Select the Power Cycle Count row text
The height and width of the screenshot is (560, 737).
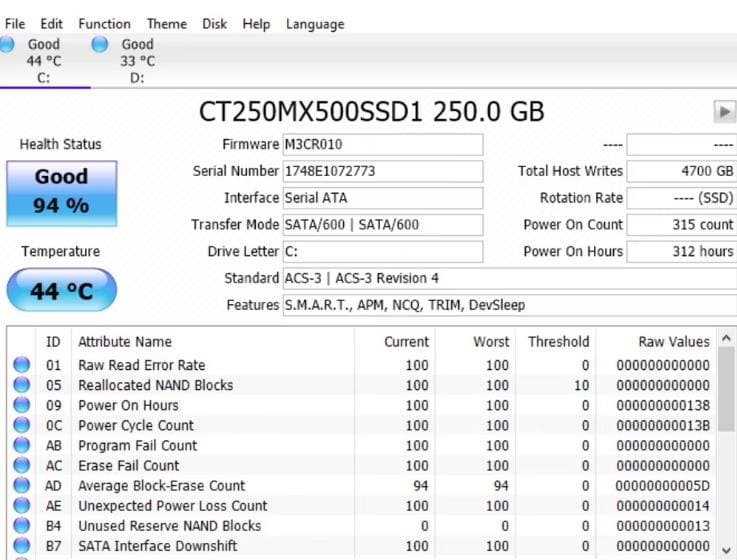pyautogui.click(x=136, y=426)
